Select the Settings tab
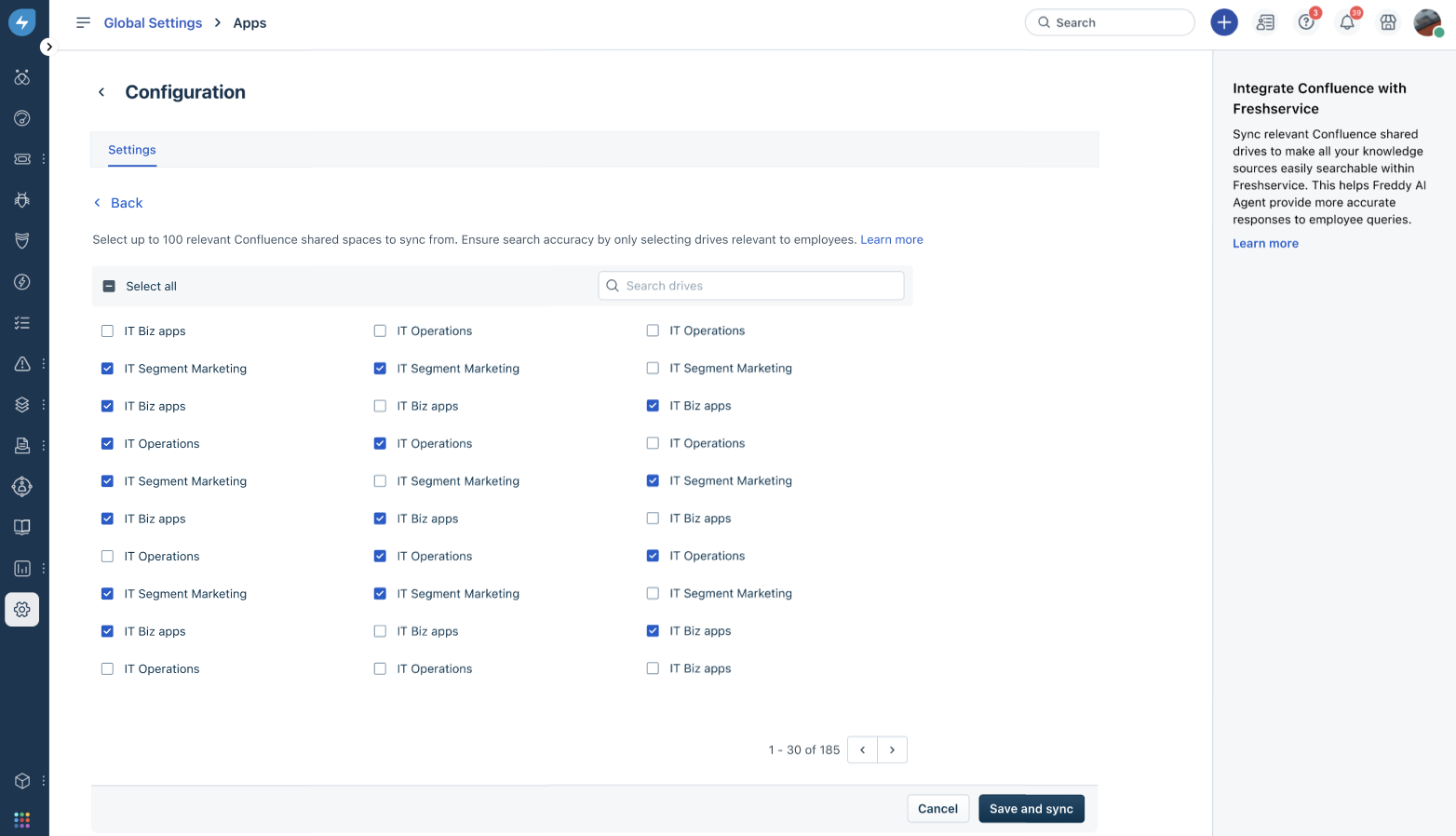Screen dimensions: 1456x836 pos(132,150)
